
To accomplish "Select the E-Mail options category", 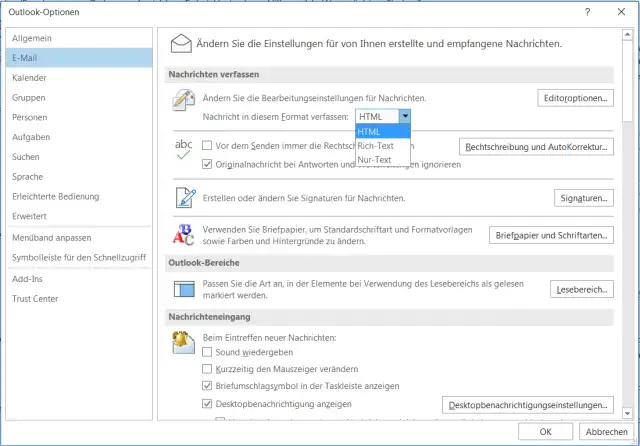I will [79, 58].
